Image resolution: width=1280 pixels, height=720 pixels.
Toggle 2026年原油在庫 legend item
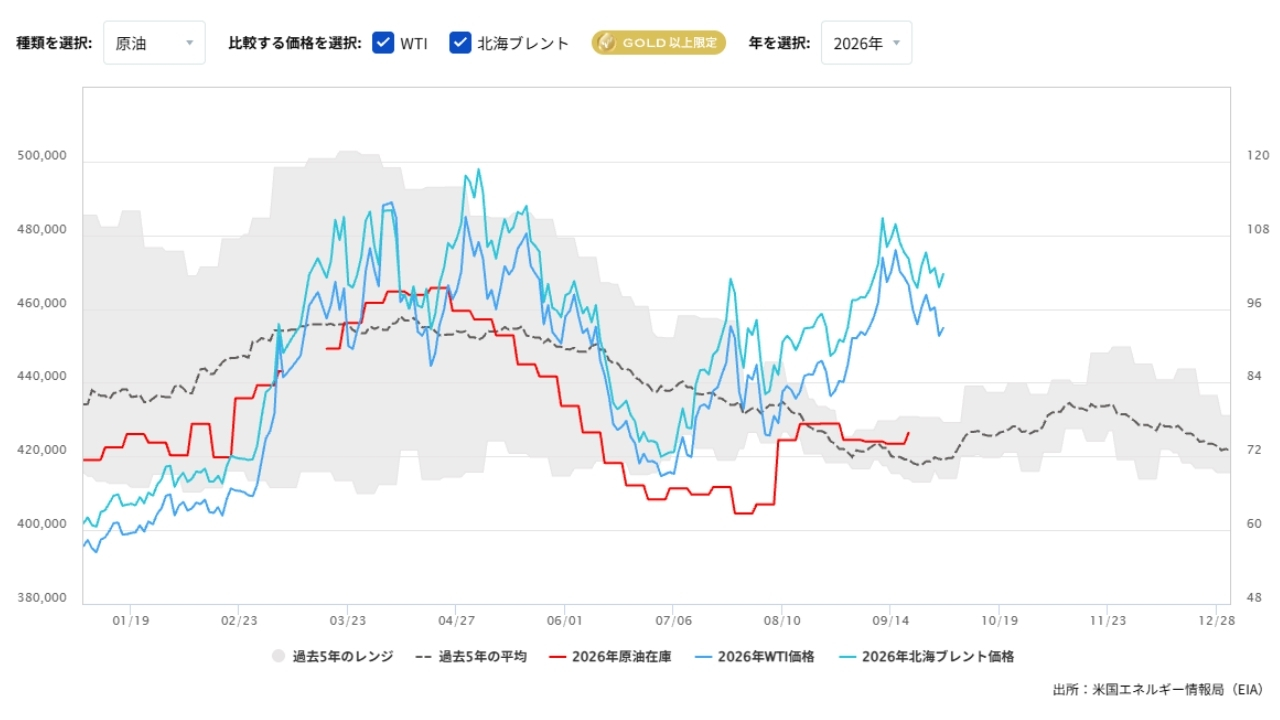[608, 657]
